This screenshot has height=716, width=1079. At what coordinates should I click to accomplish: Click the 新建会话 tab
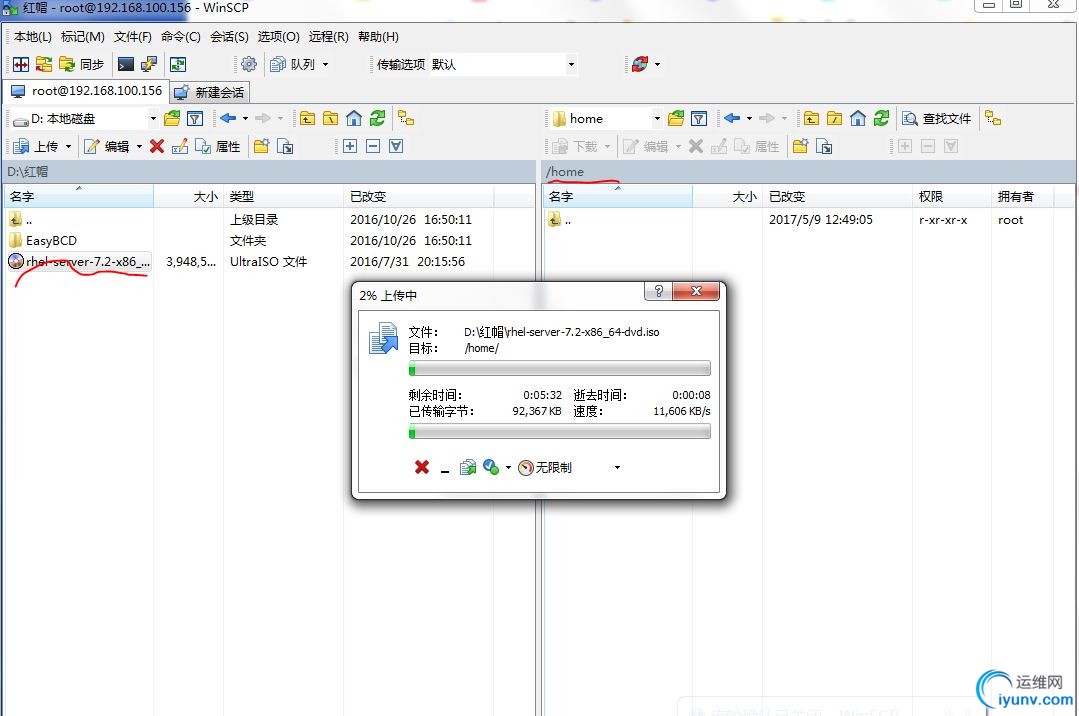click(x=210, y=92)
